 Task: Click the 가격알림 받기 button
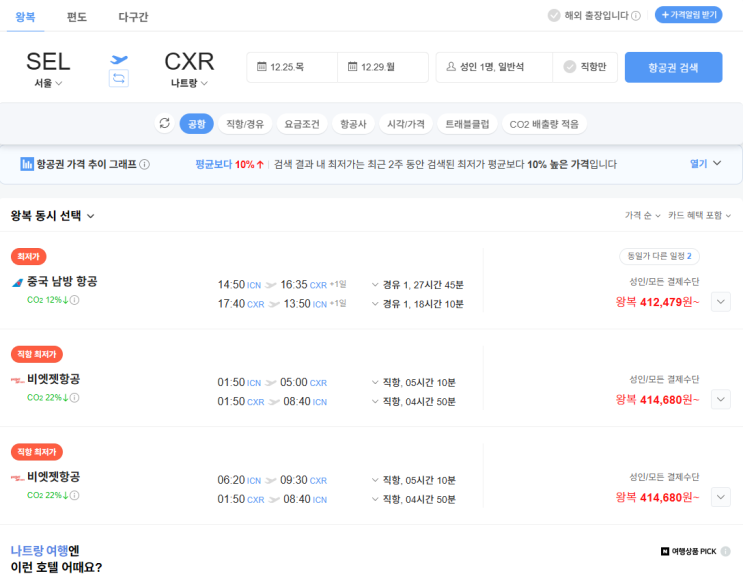tap(689, 15)
